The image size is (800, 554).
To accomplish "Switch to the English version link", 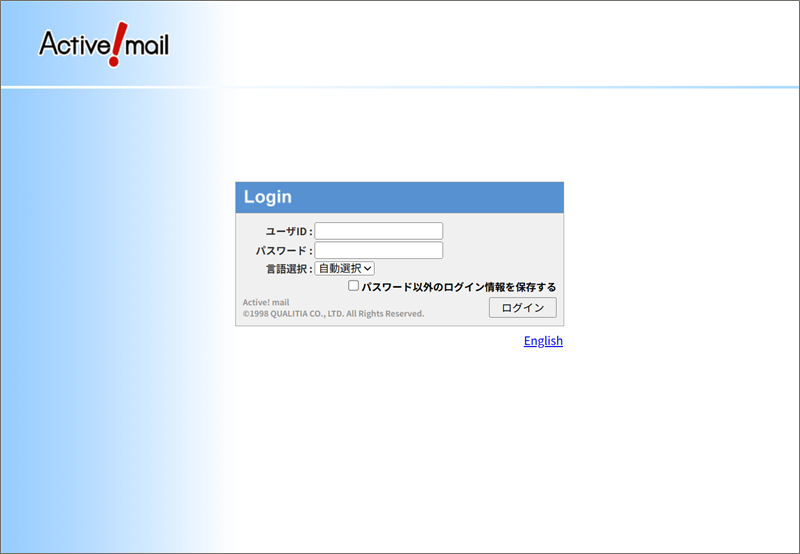I will pos(543,341).
